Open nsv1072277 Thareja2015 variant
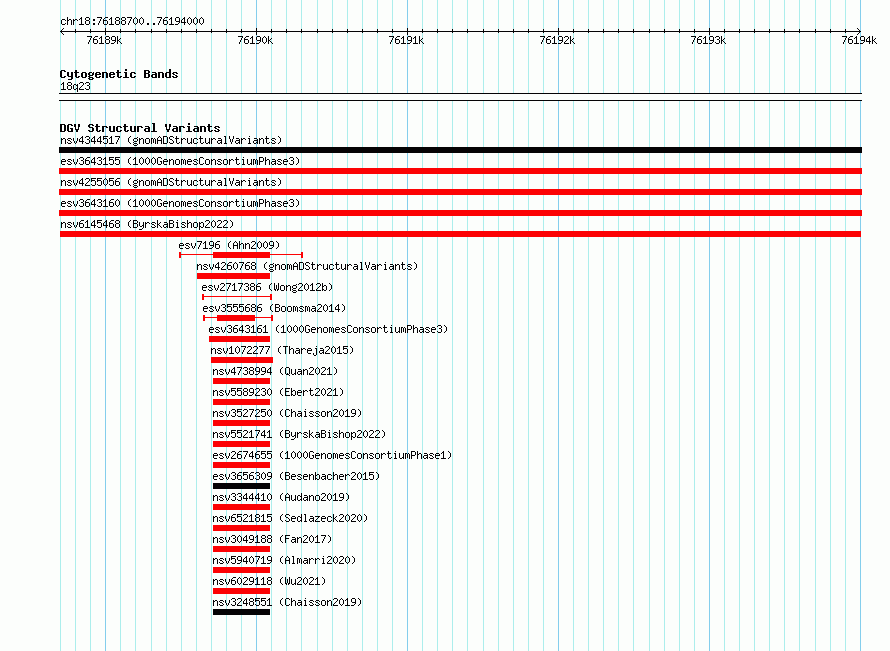This screenshot has height=651, width=890. [282, 350]
